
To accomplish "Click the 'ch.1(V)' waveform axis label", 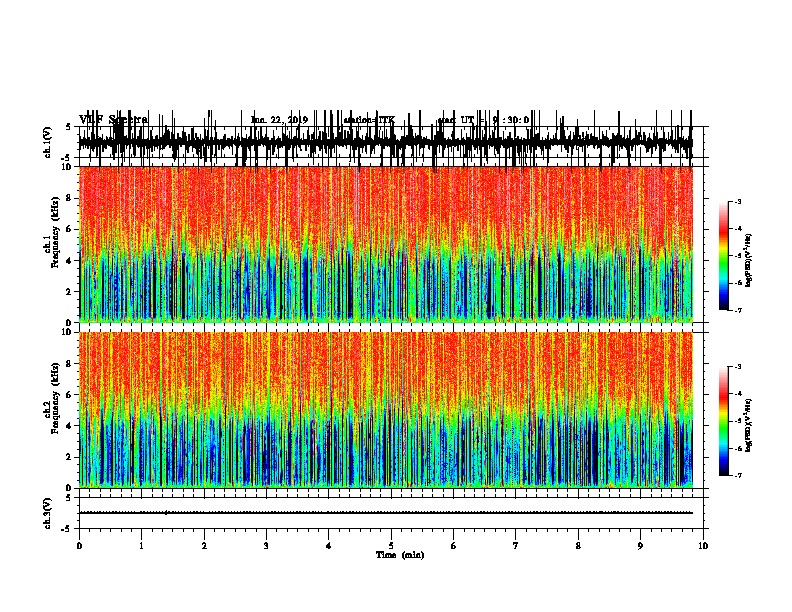I will tap(48, 142).
